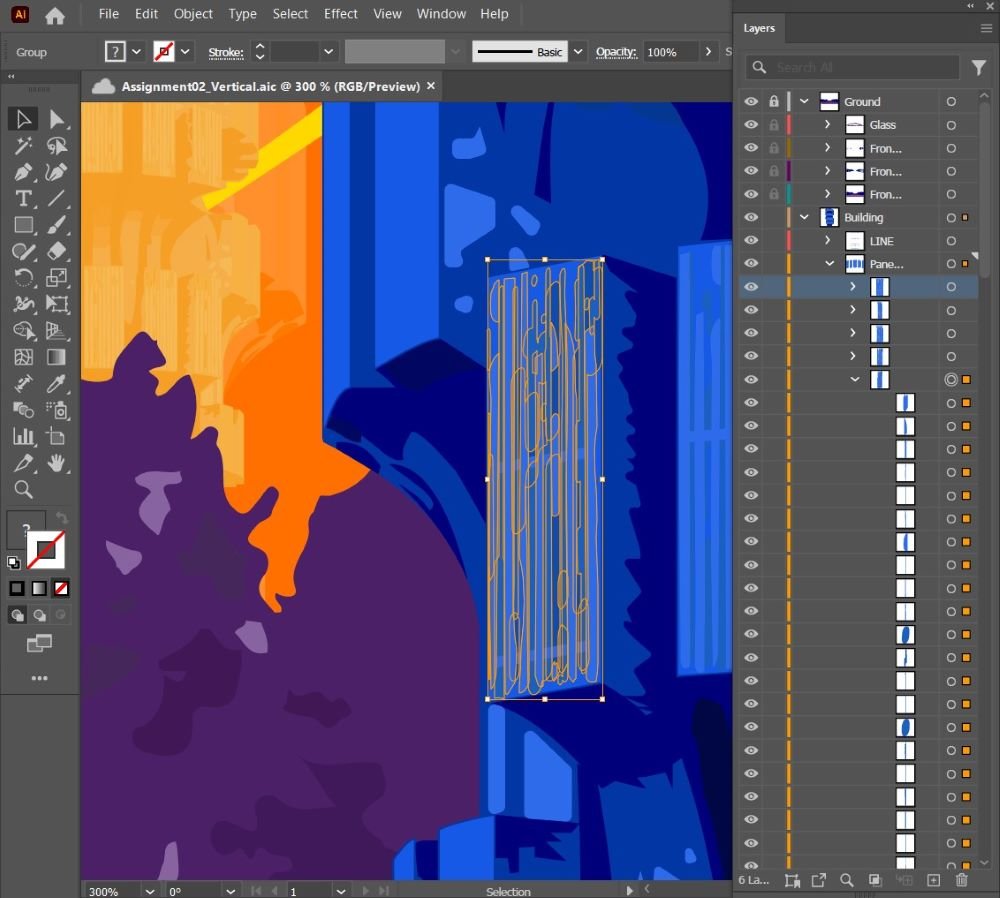Open the Effect menu
This screenshot has height=898, width=1000.
click(340, 14)
